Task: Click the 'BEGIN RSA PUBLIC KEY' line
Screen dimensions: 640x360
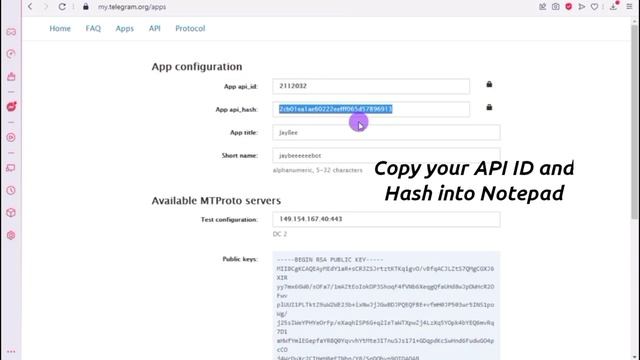Action: [330, 260]
